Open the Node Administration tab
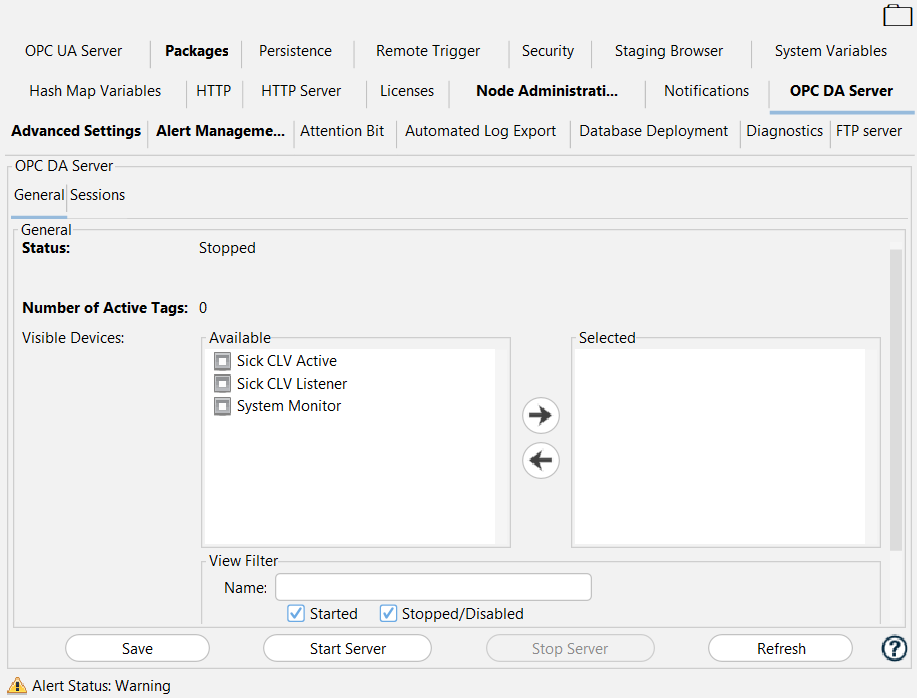This screenshot has height=698, width=917. click(546, 91)
